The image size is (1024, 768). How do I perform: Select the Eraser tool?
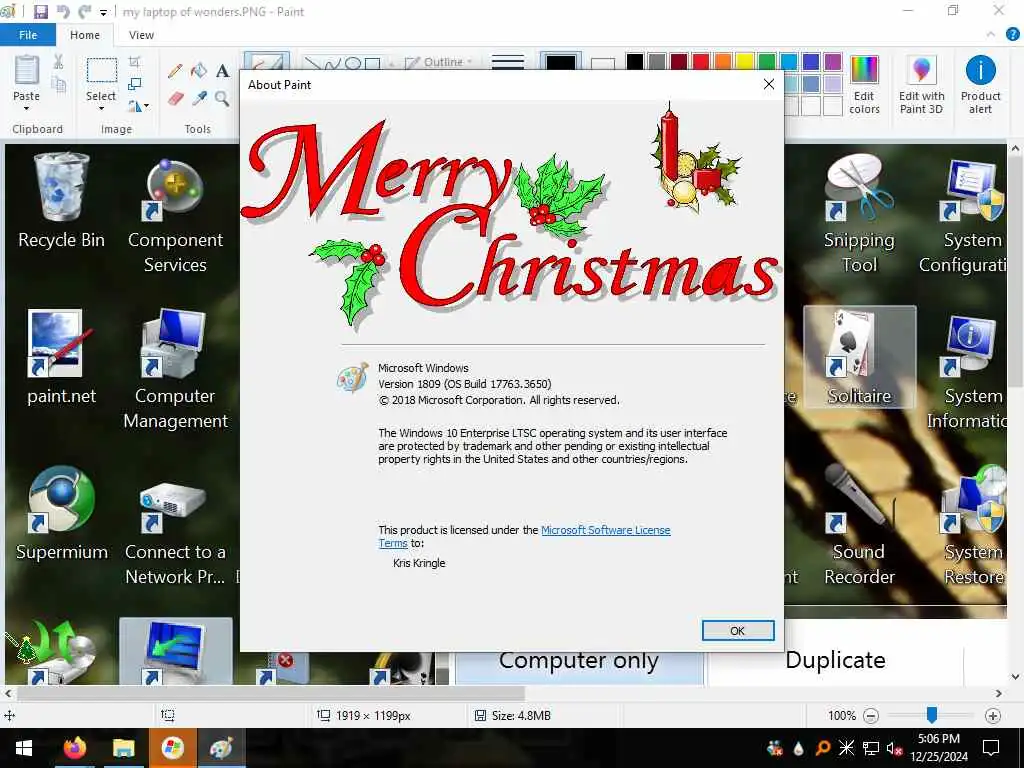[x=175, y=99]
